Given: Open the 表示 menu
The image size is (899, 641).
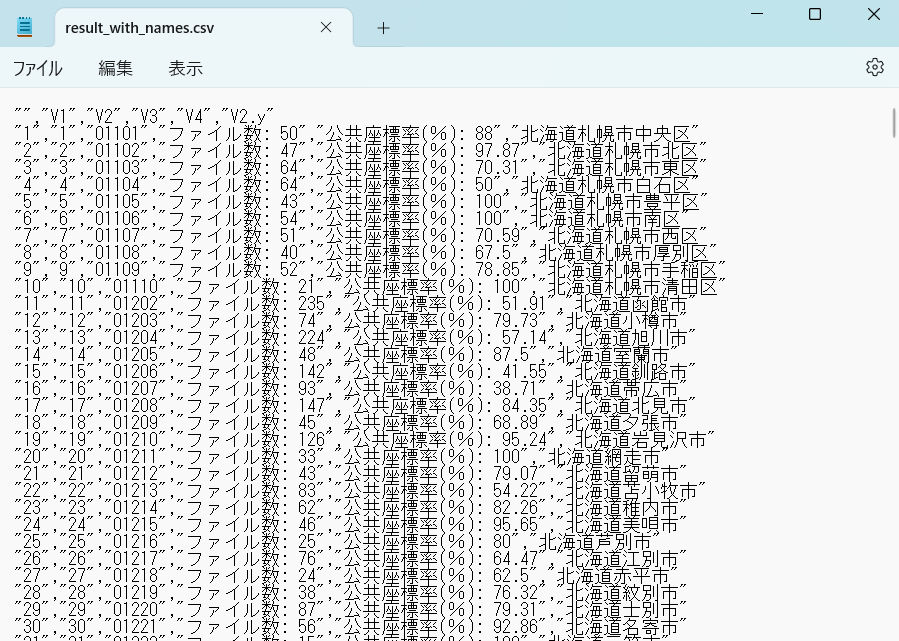Looking at the screenshot, I should [x=185, y=68].
